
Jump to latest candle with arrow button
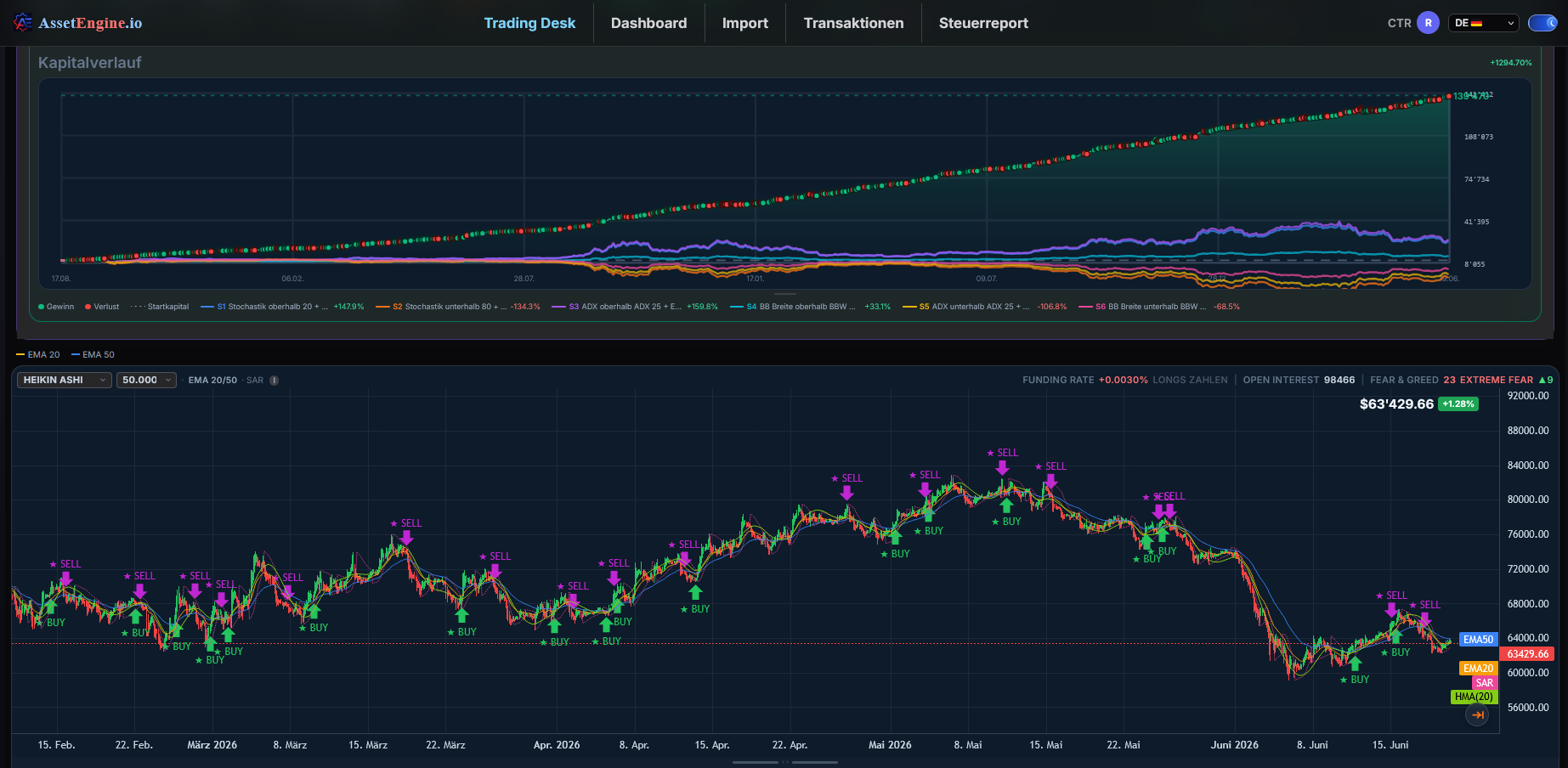tap(1478, 715)
